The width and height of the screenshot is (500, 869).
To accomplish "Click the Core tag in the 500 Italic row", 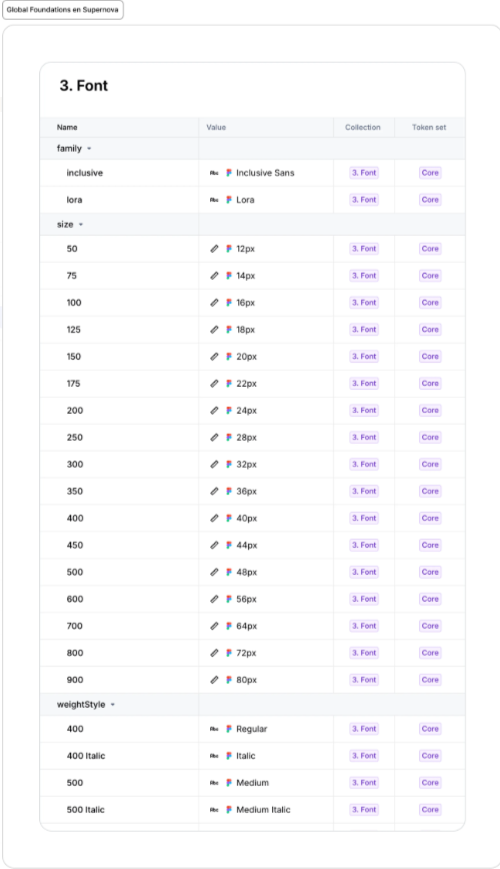I will pos(430,810).
